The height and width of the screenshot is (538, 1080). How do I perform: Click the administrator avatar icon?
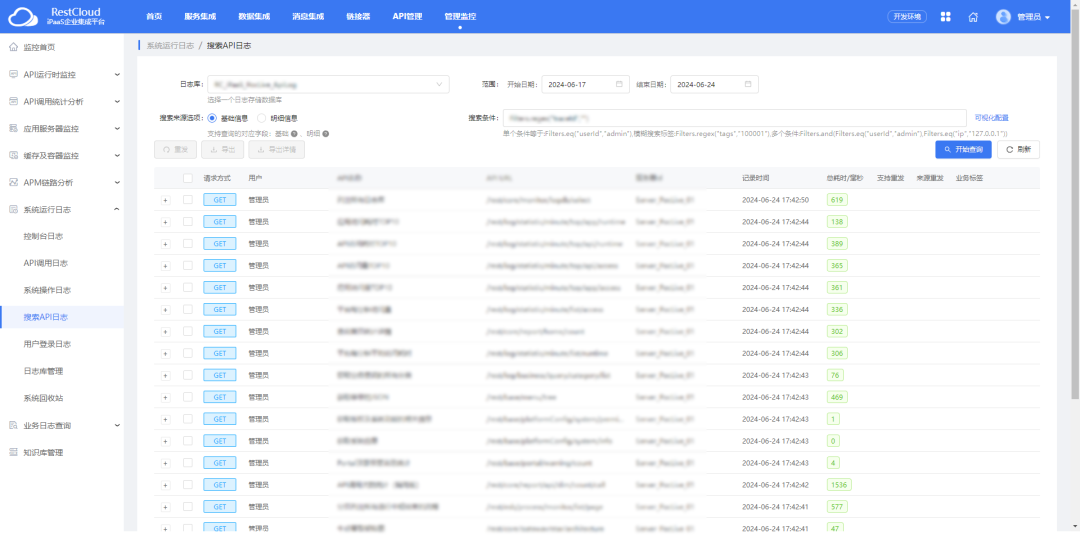[x=1003, y=17]
